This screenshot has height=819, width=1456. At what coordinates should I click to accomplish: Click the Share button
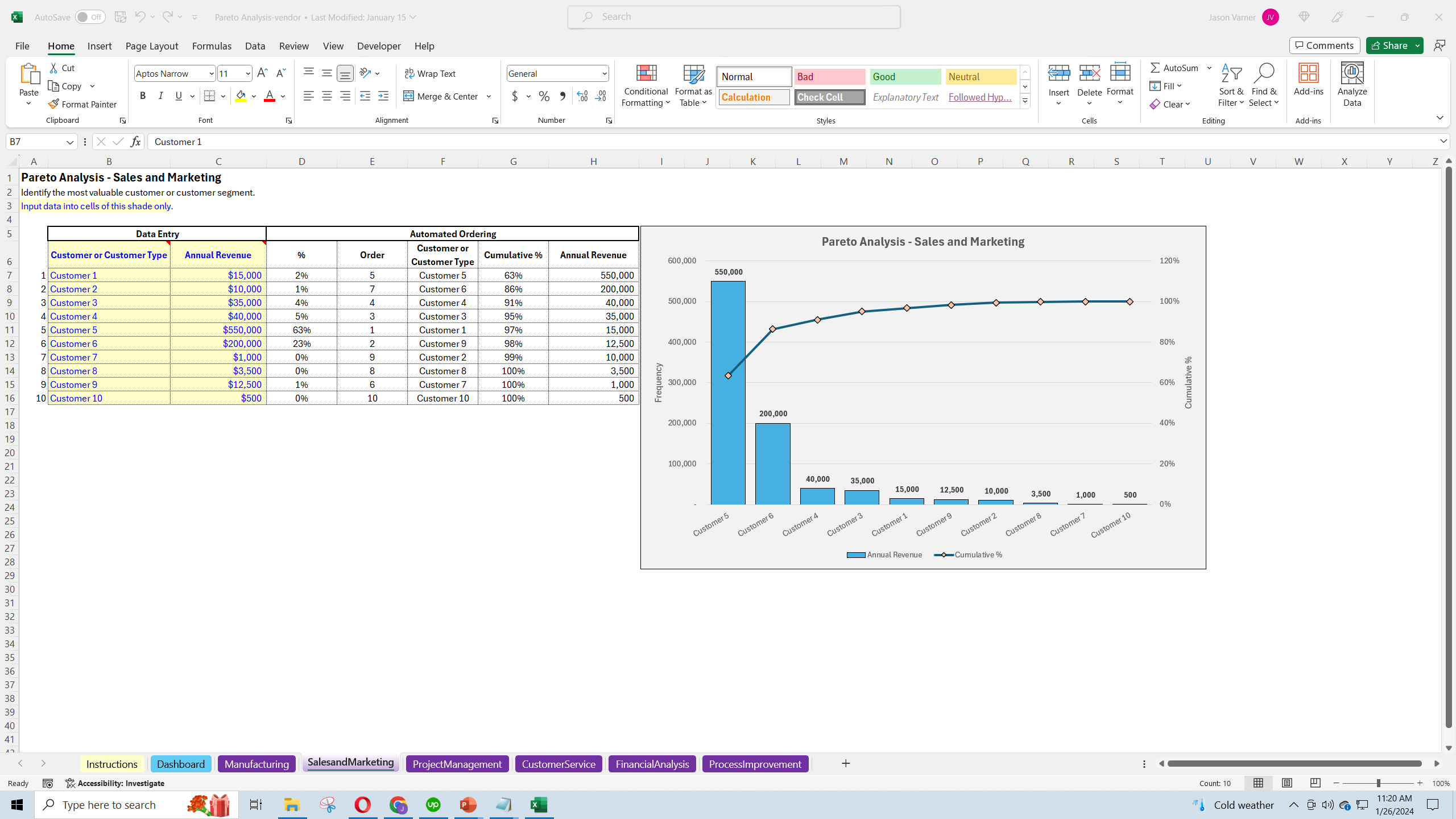[1388, 45]
